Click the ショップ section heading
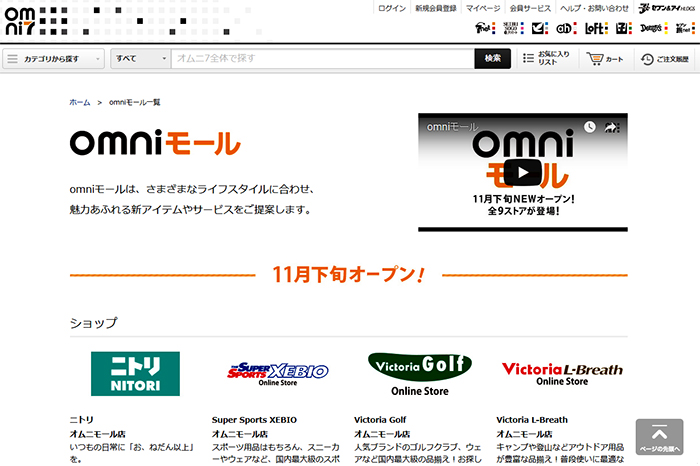The image size is (700, 466). click(x=93, y=323)
